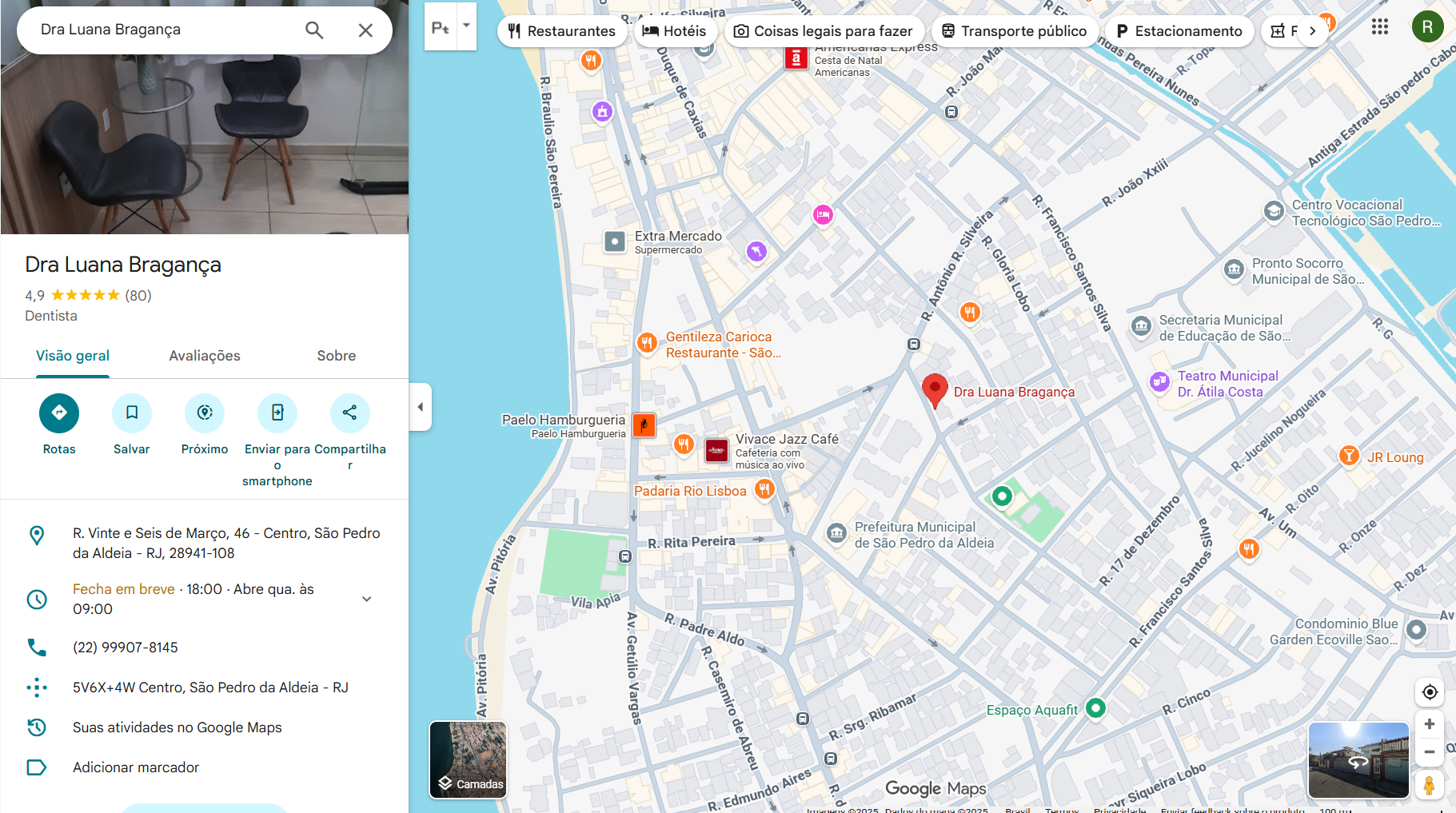Viewport: 1456px width, 813px height.
Task: Open the Camadas satellite view thumbnail
Action: coord(468,759)
